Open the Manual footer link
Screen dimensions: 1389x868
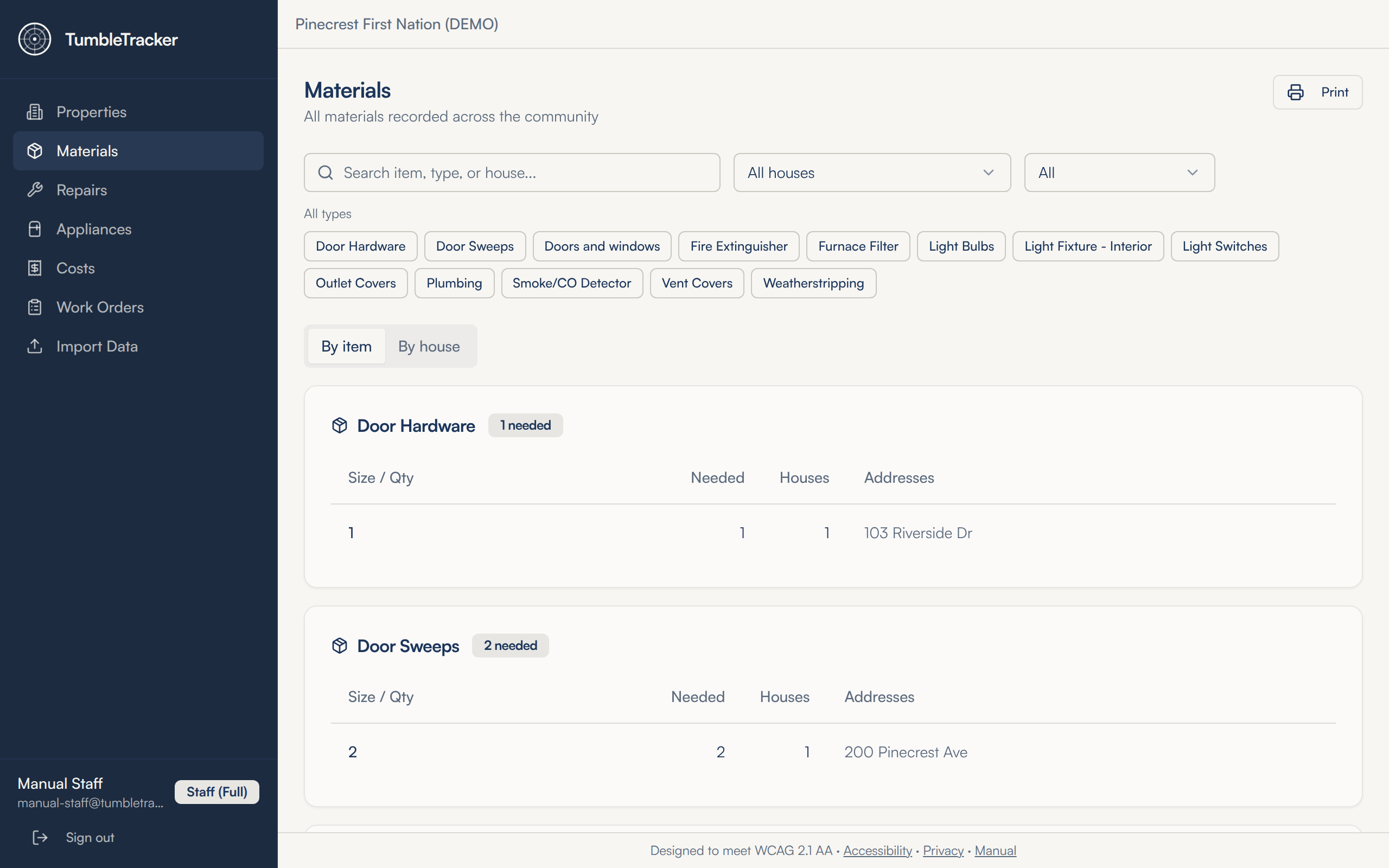tap(995, 851)
